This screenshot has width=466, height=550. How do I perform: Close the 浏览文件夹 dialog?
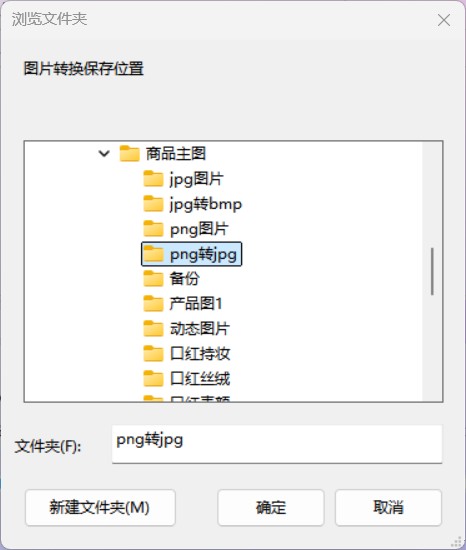tap(444, 20)
